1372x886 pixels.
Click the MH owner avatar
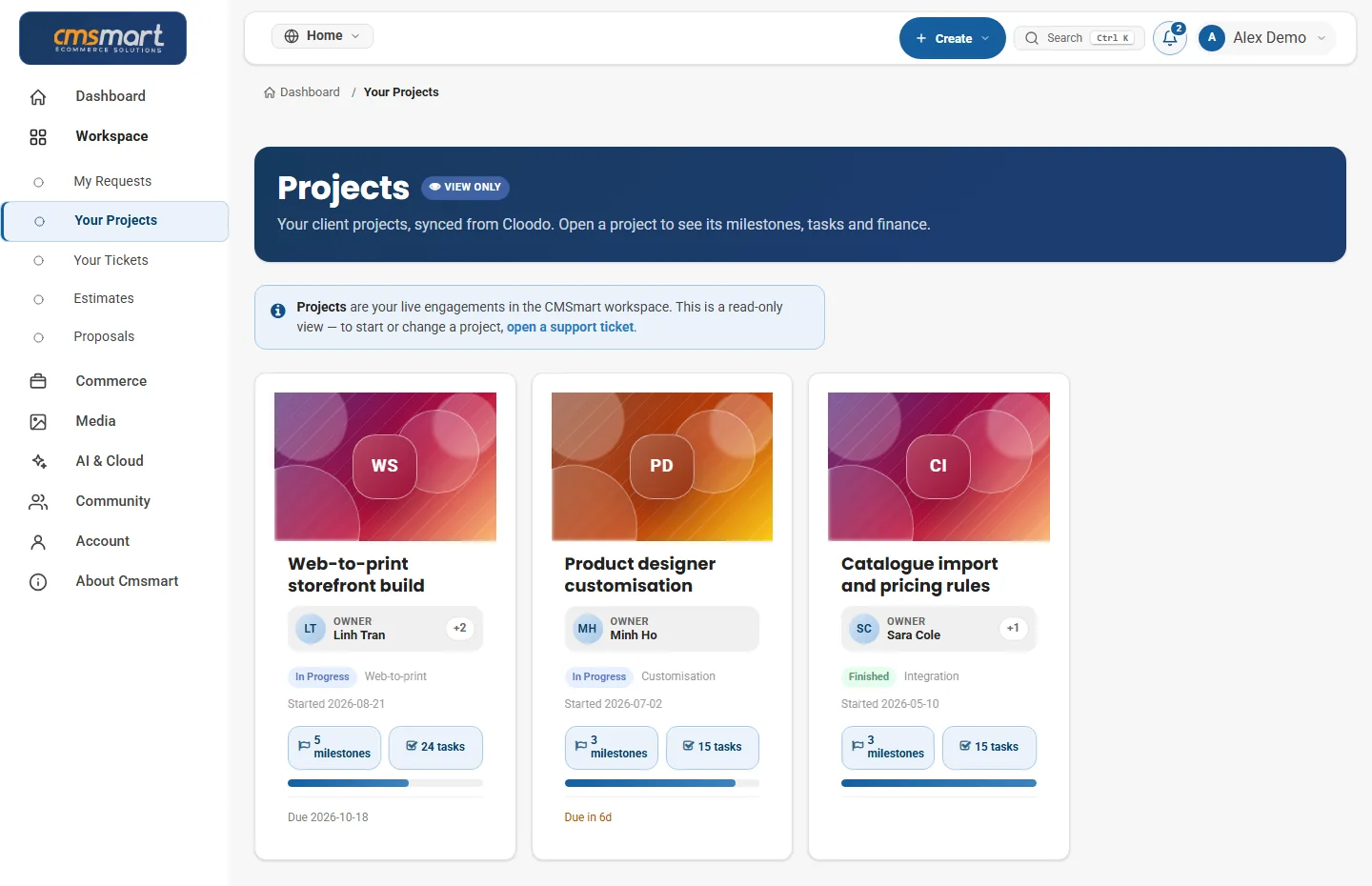click(x=587, y=629)
